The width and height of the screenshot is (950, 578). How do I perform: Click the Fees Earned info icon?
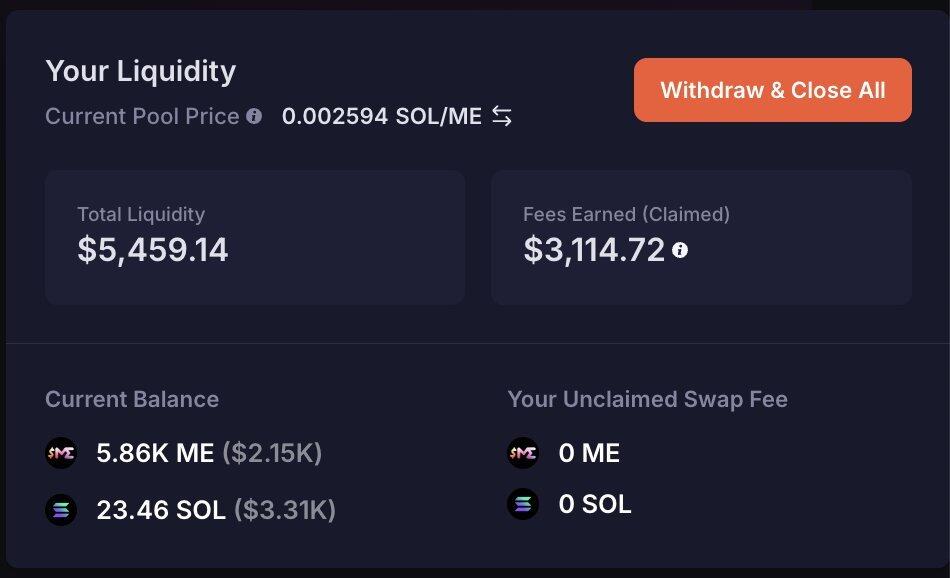[x=680, y=250]
